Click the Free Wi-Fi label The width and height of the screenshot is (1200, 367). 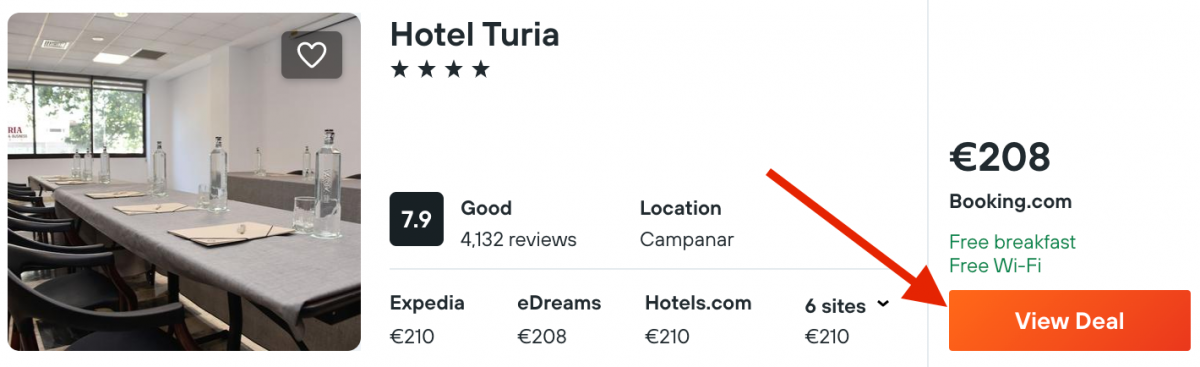tap(995, 266)
